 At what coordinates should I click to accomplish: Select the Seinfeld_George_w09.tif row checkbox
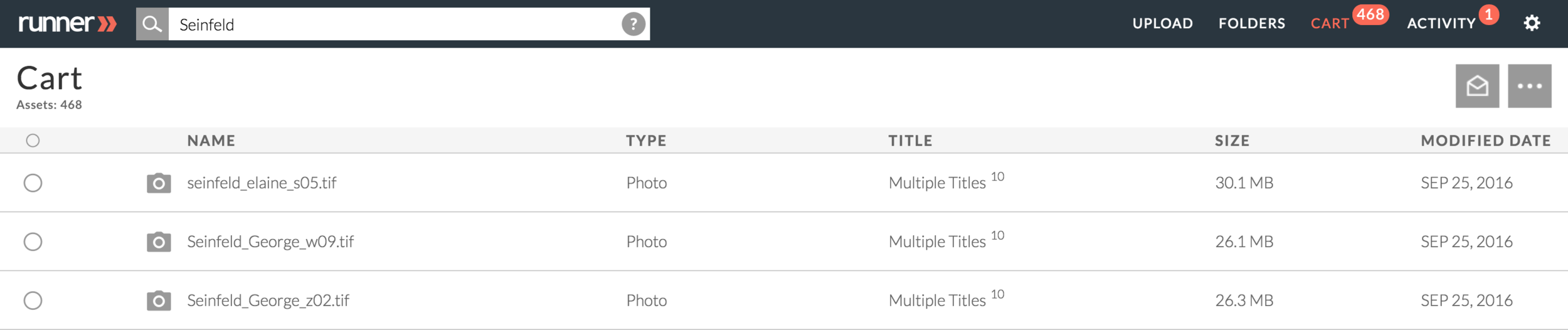33,242
